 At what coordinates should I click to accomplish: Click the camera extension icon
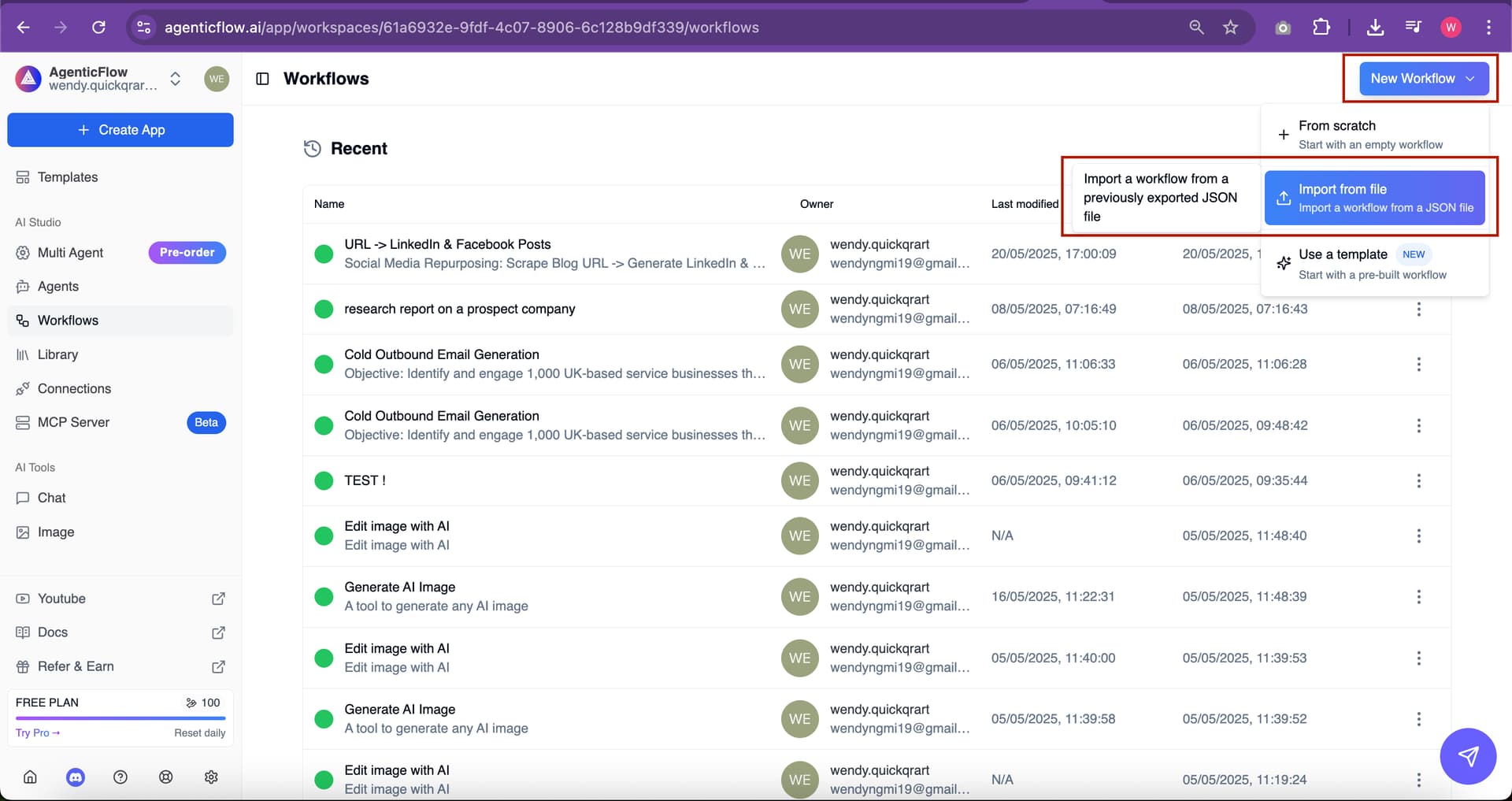pos(1283,28)
